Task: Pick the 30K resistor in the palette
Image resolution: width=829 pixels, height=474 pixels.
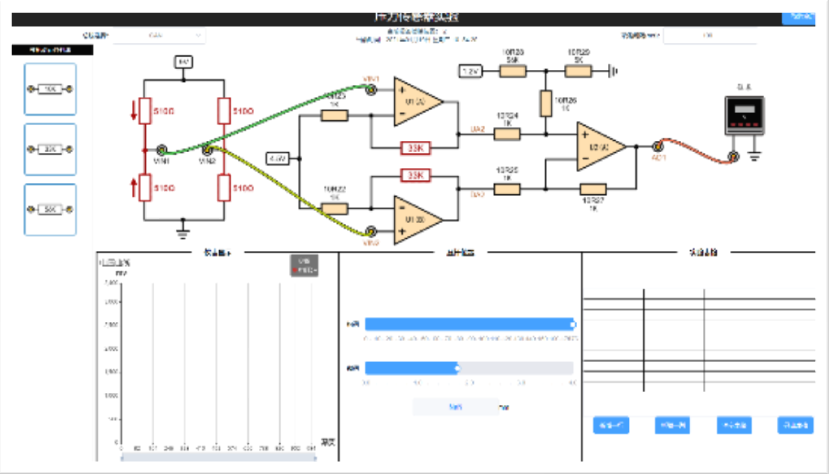Action: click(50, 150)
